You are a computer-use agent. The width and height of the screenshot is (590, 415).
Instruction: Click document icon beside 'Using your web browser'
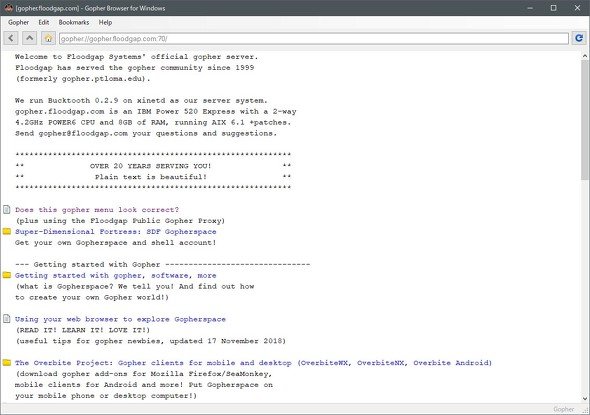pos(7,319)
